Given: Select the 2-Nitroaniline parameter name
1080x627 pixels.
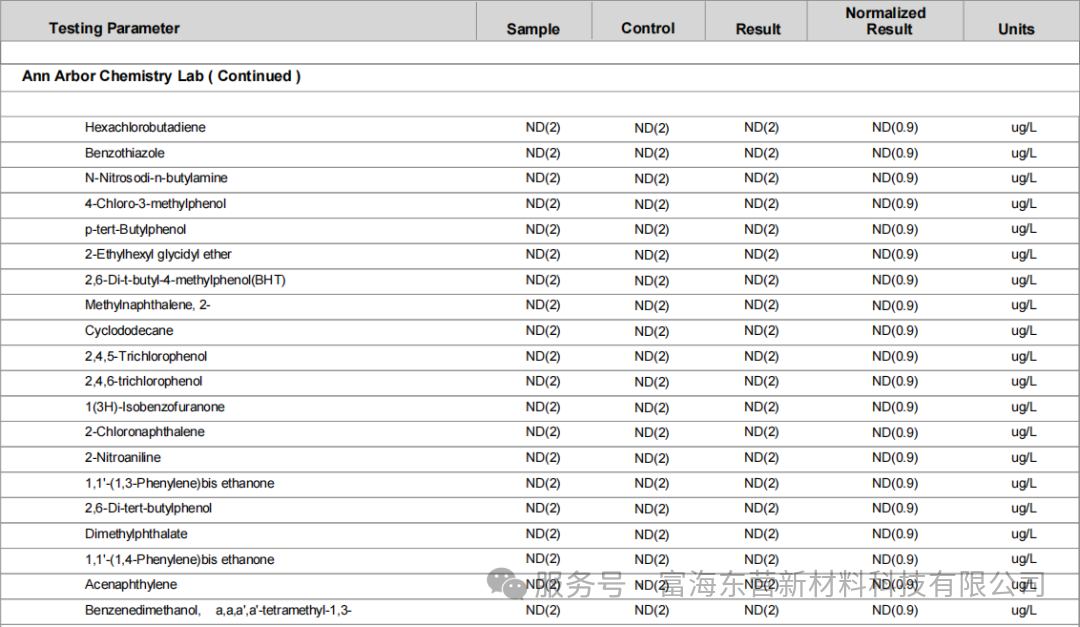Looking at the screenshot, I should pyautogui.click(x=123, y=458).
